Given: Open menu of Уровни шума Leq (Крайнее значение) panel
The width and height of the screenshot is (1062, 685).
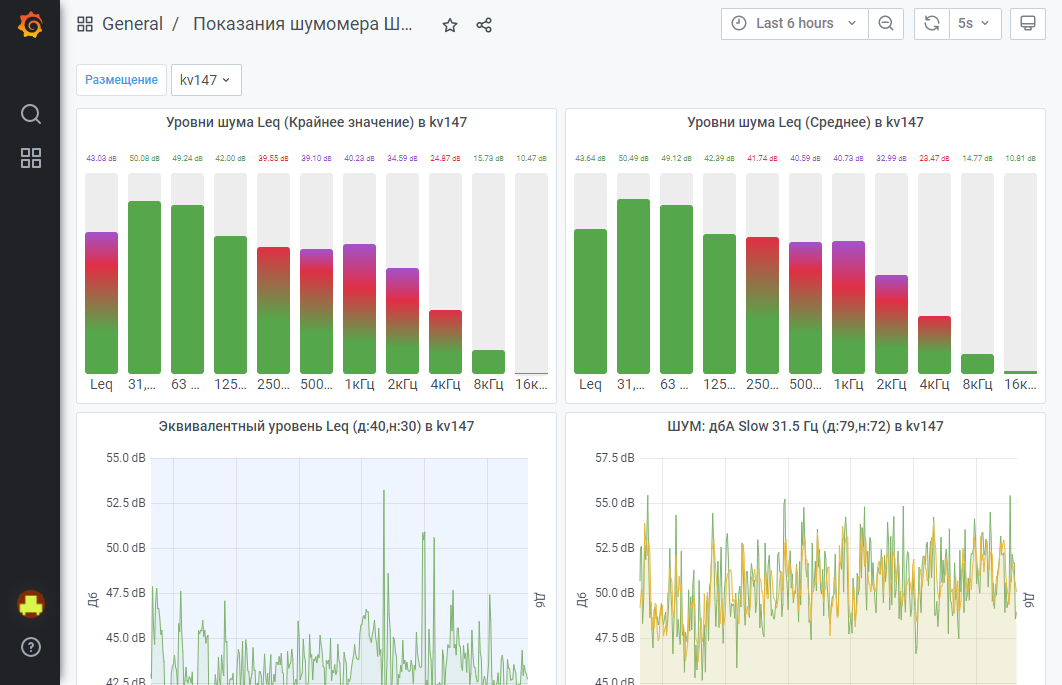Looking at the screenshot, I should 316,122.
